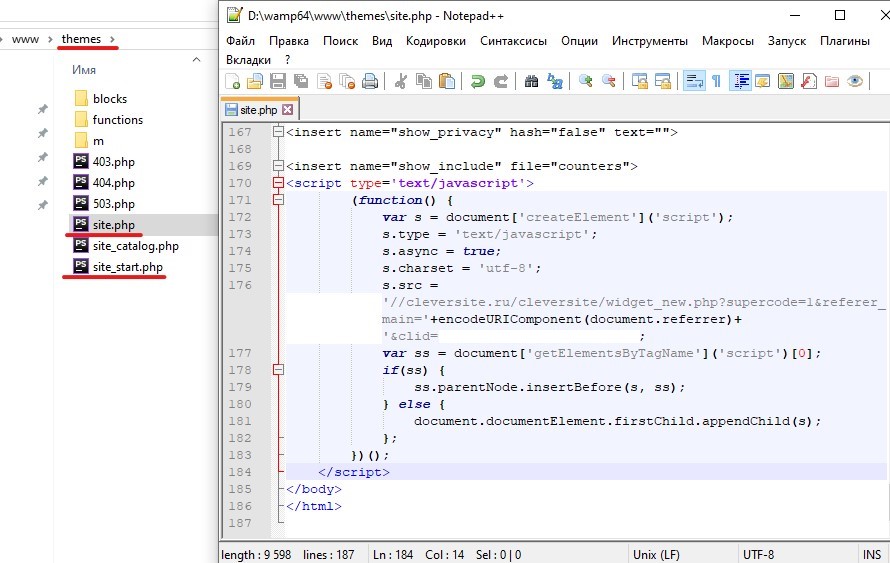Click the Undo arrow icon
This screenshot has width=890, height=563.
478,82
